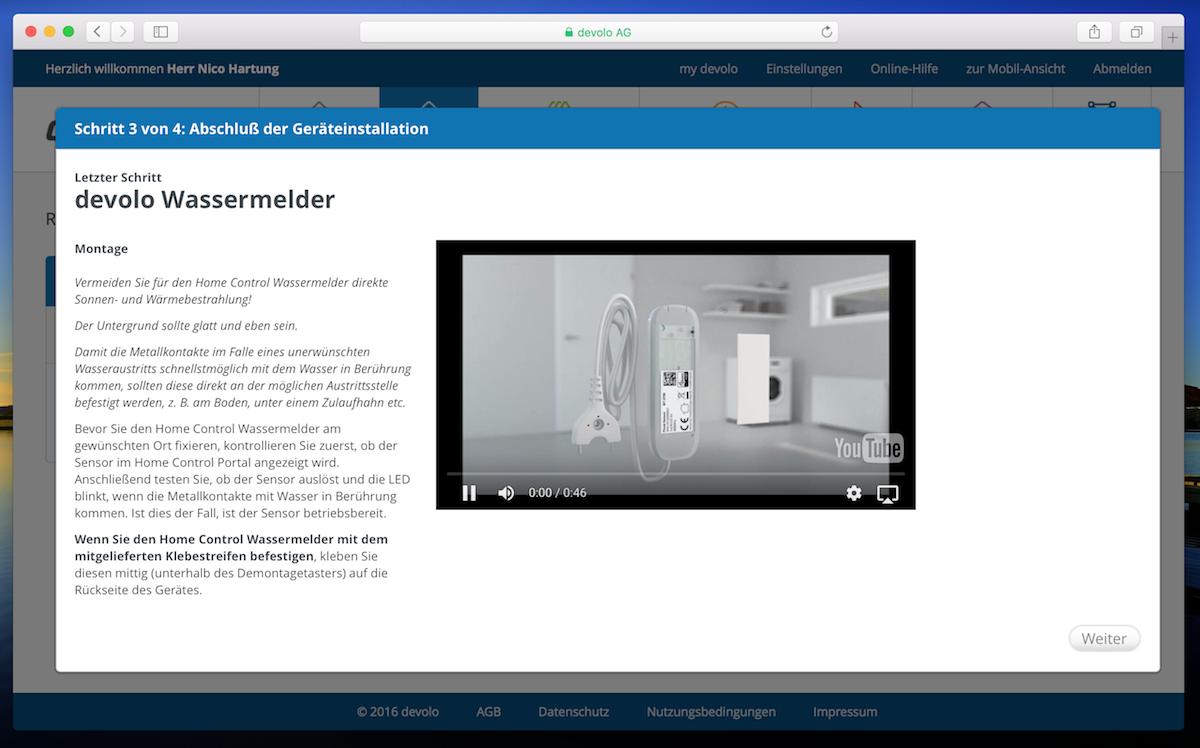Click the © 2016 devolo footer text
The width and height of the screenshot is (1200, 748).
(x=398, y=712)
